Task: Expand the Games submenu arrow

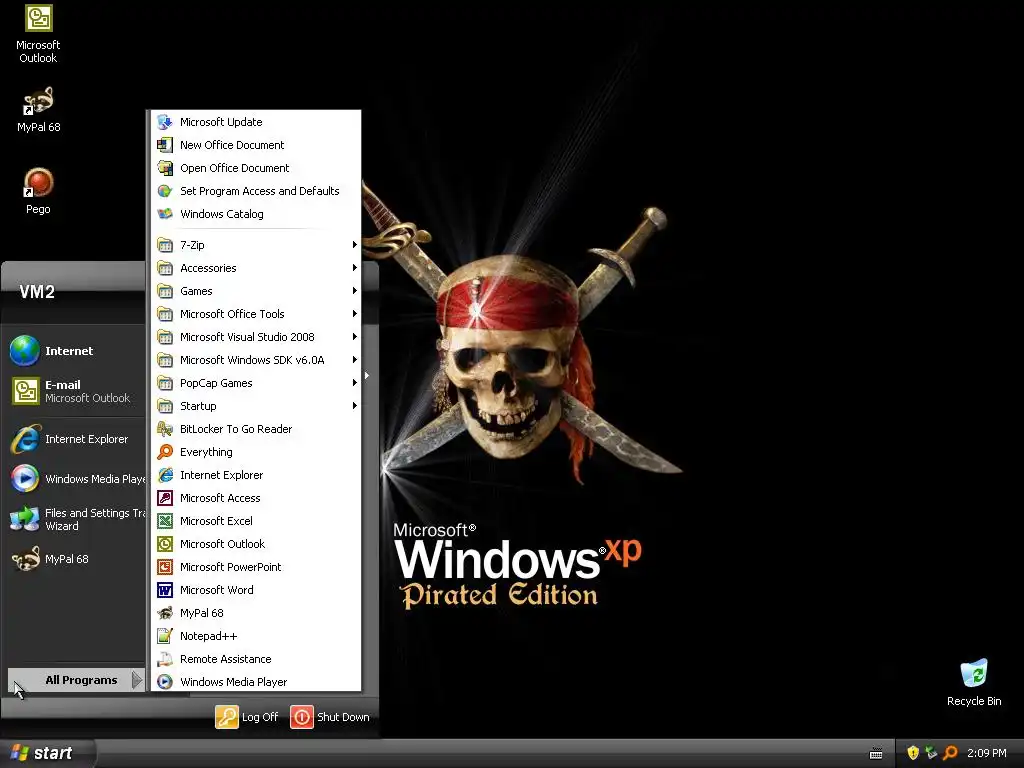Action: tap(355, 291)
